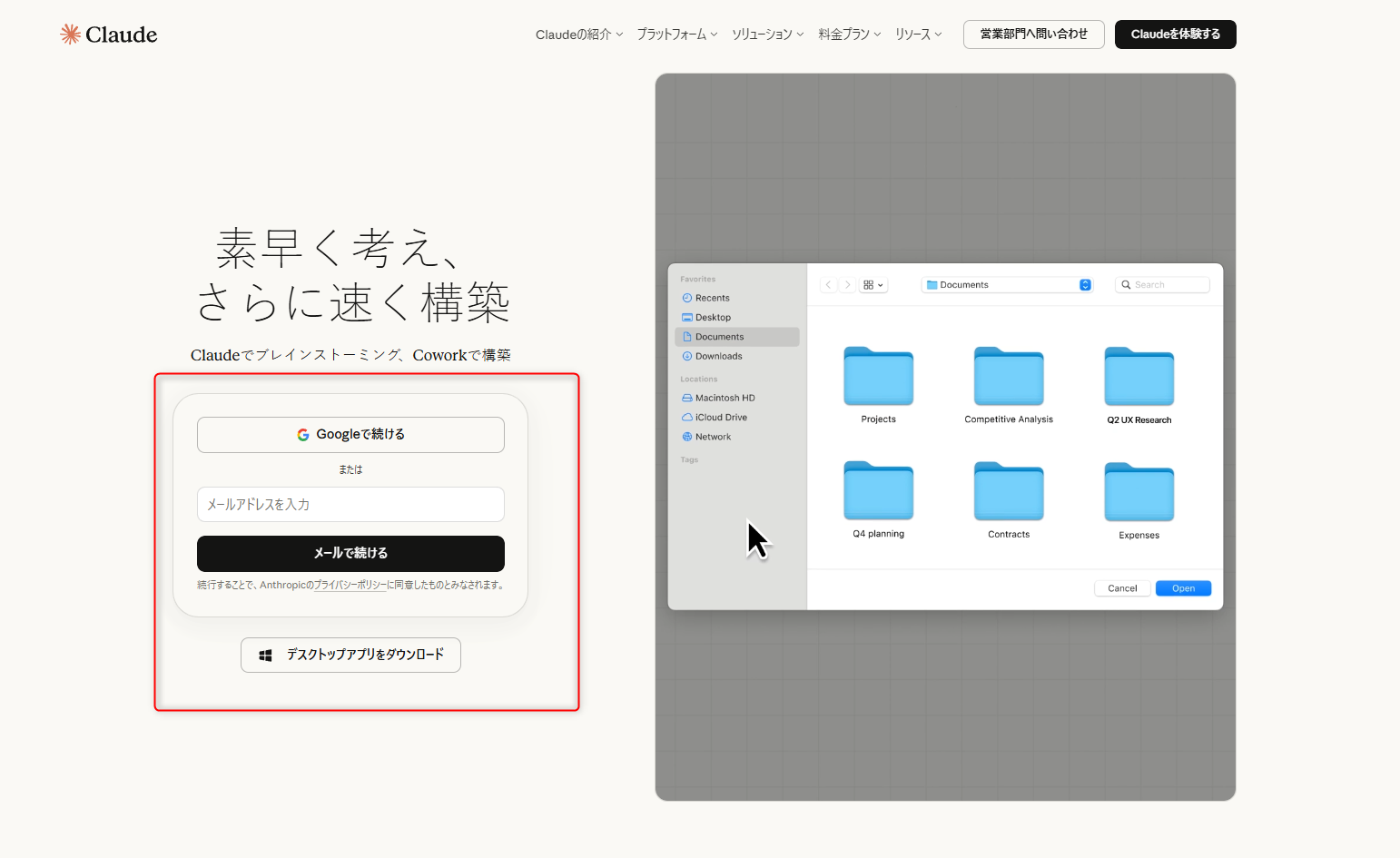Expand the プラットフォーム dropdown

pos(676,35)
